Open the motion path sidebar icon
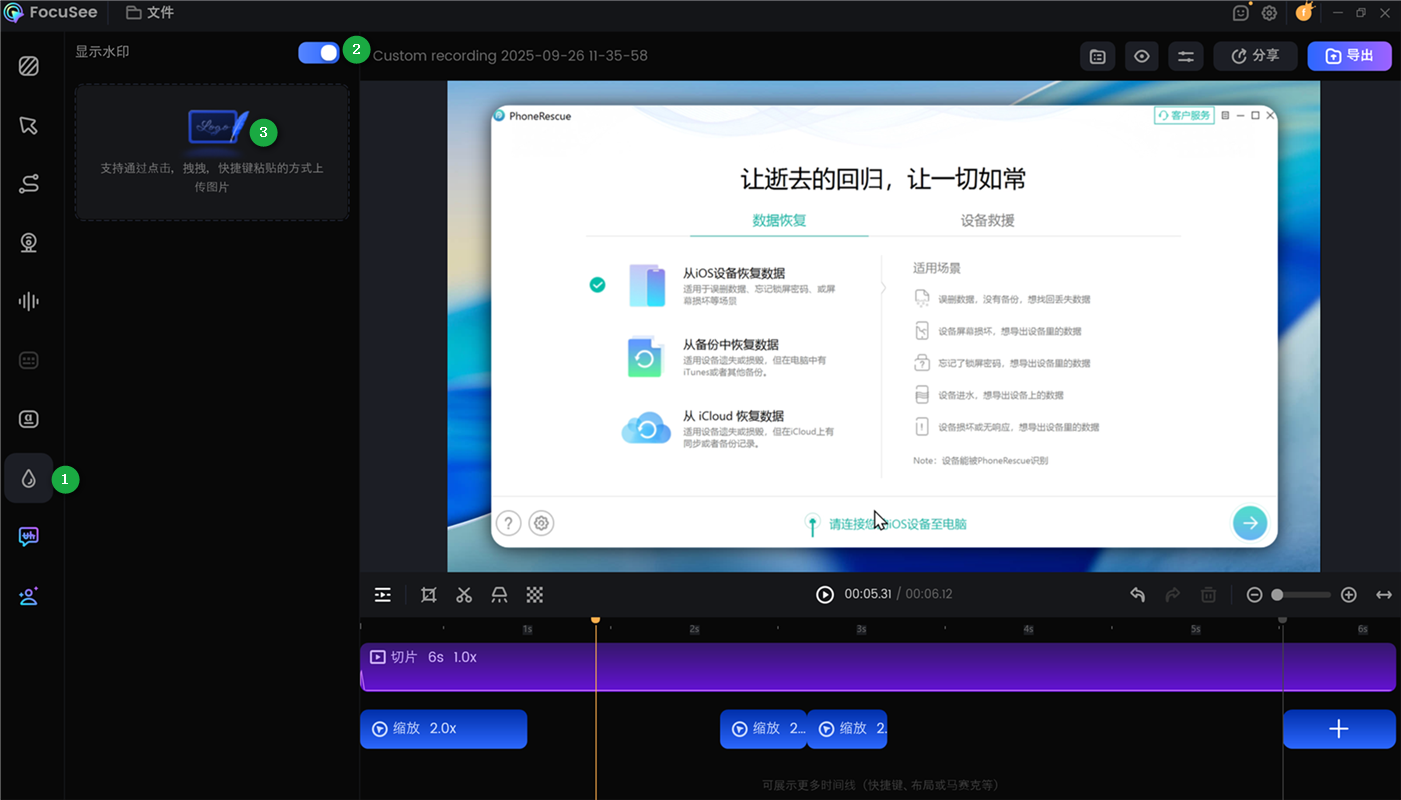This screenshot has height=800, width=1401. point(29,184)
